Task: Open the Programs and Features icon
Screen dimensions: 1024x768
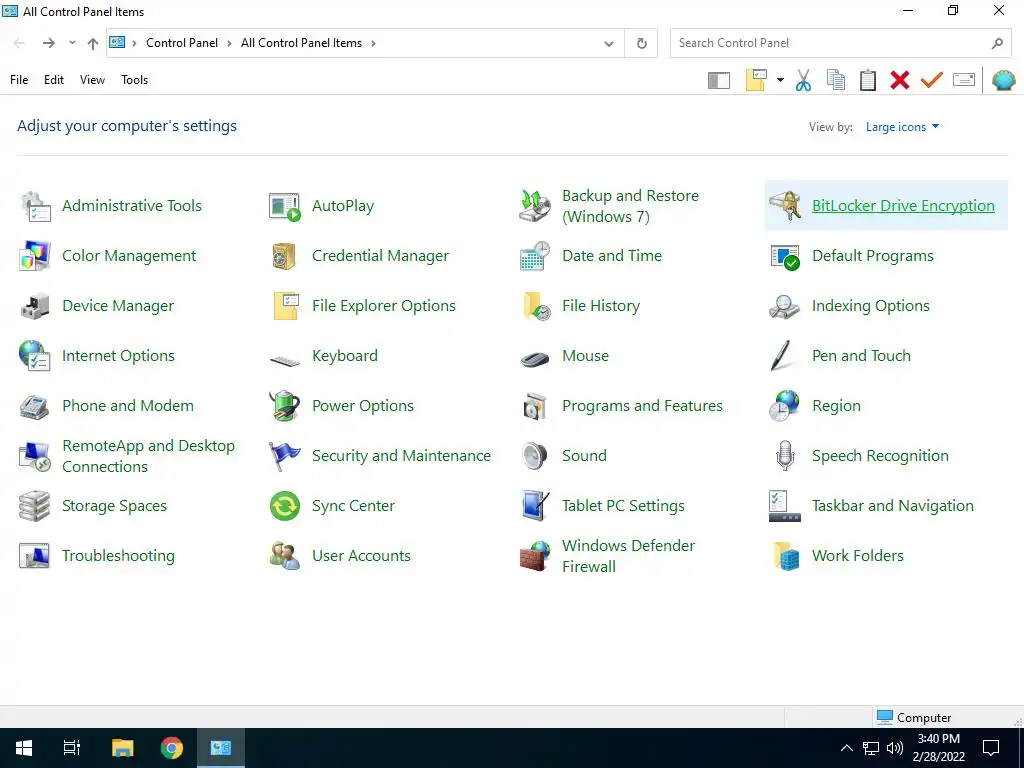Action: tap(535, 406)
